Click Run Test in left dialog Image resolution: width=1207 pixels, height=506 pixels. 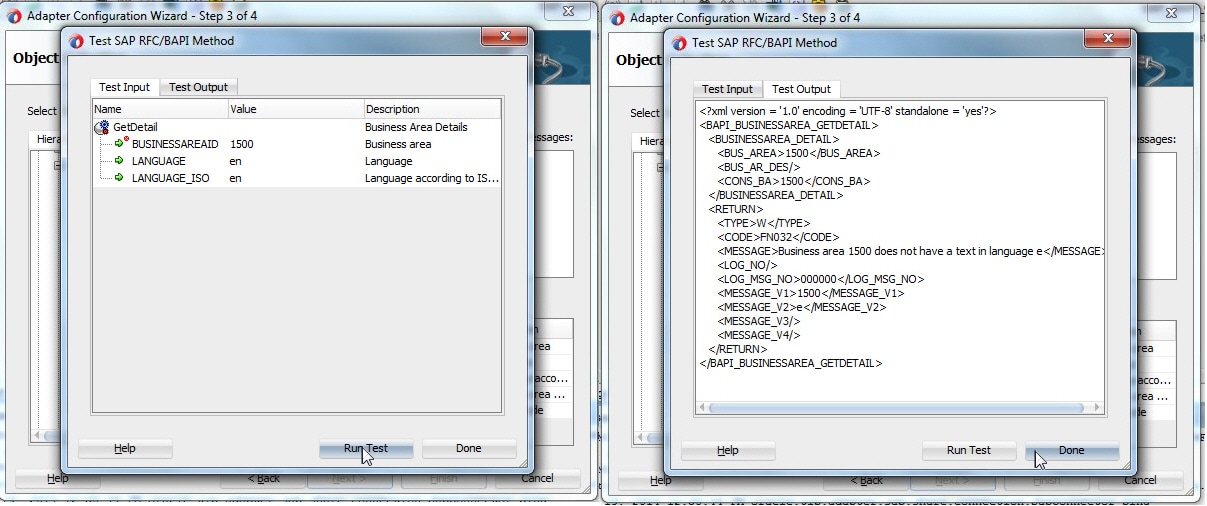[366, 449]
